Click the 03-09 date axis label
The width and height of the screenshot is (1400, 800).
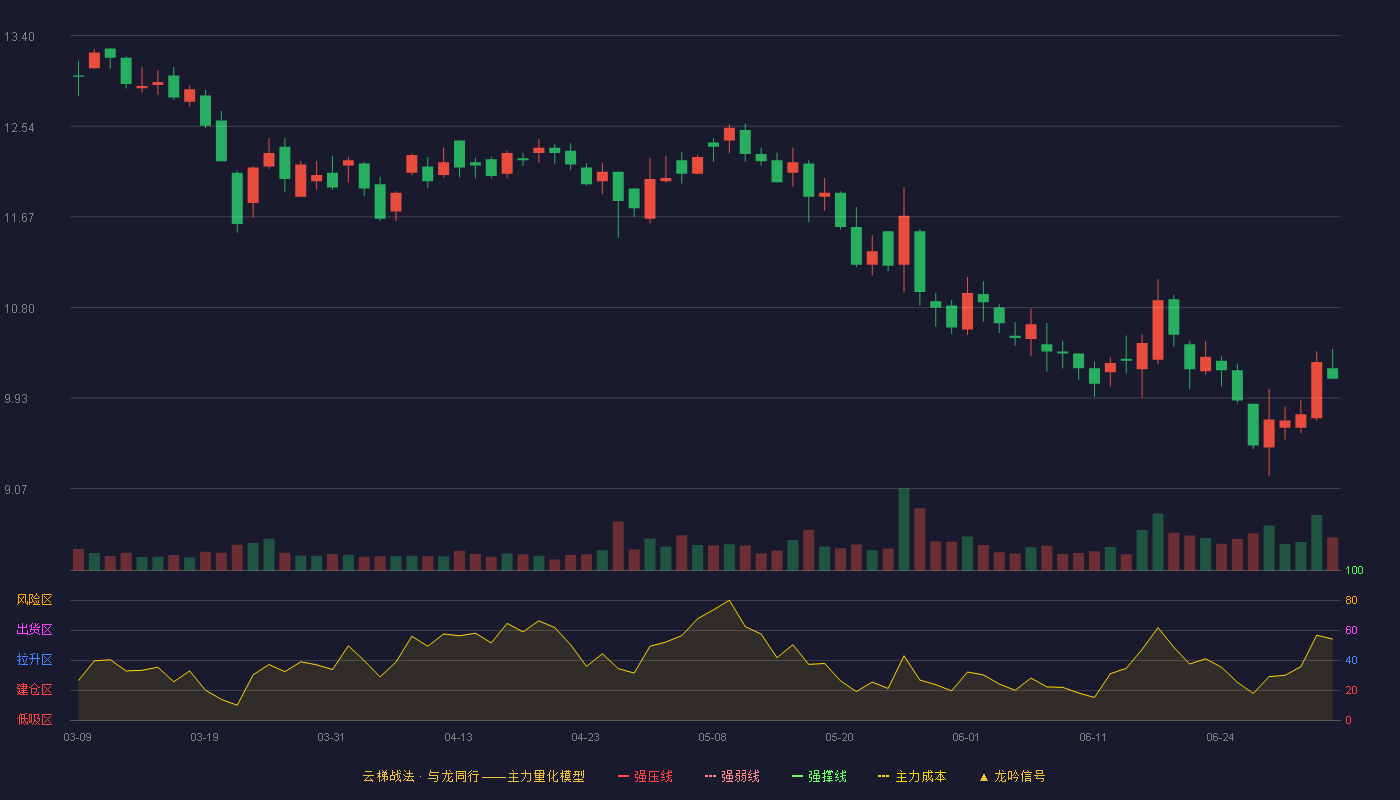(x=77, y=737)
